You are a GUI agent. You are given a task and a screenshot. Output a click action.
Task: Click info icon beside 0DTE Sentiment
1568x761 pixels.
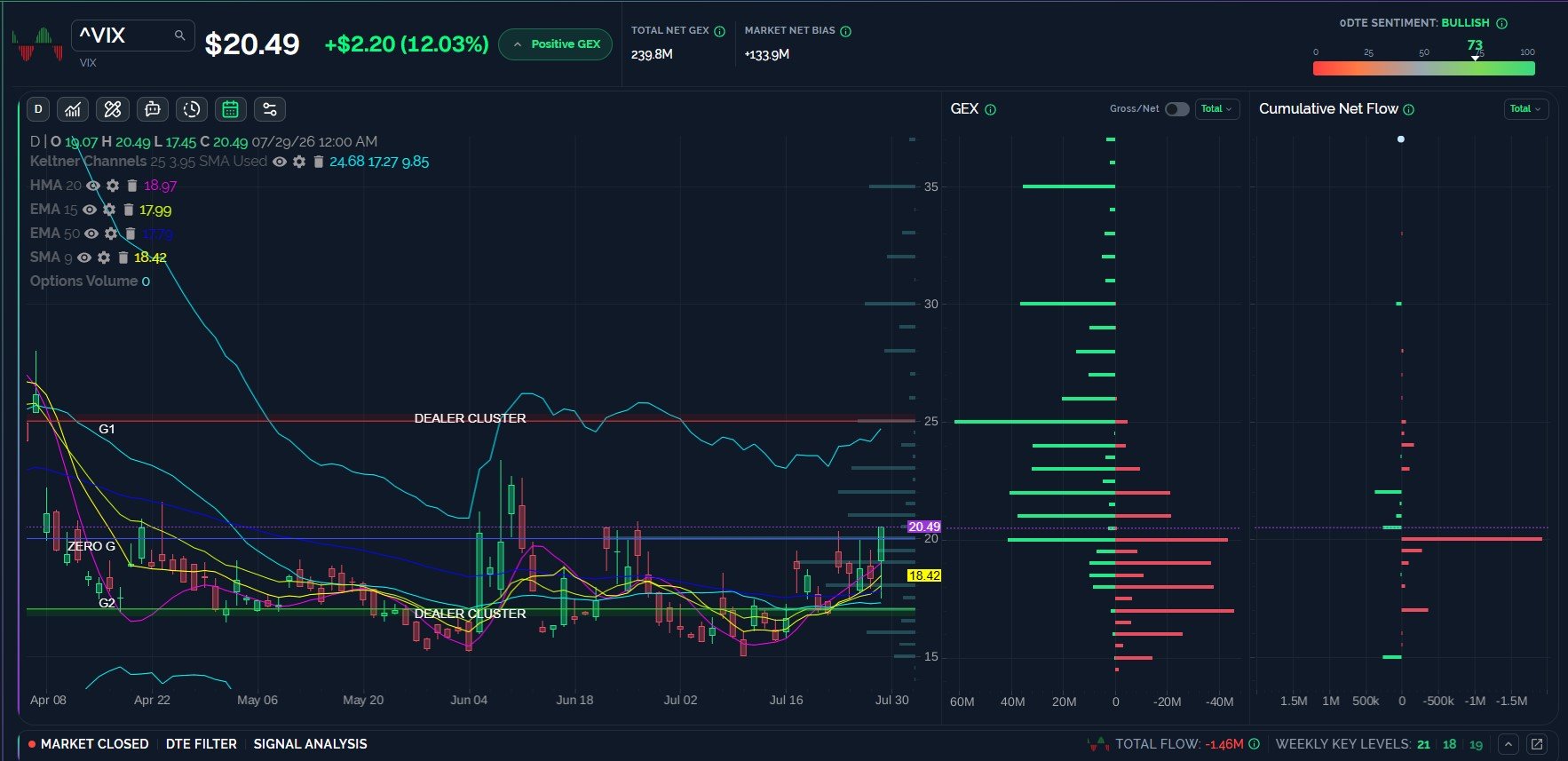point(1502,23)
